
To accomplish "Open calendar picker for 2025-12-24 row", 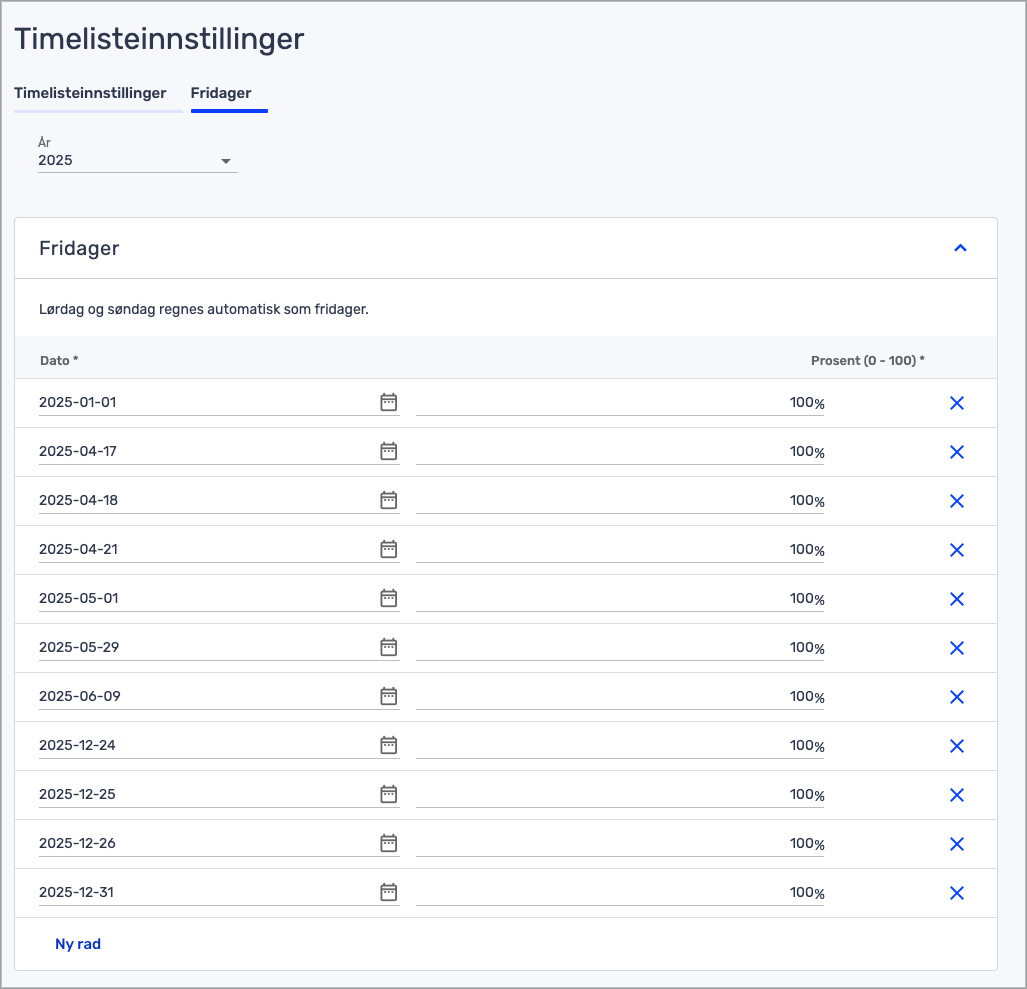I will click(x=389, y=745).
